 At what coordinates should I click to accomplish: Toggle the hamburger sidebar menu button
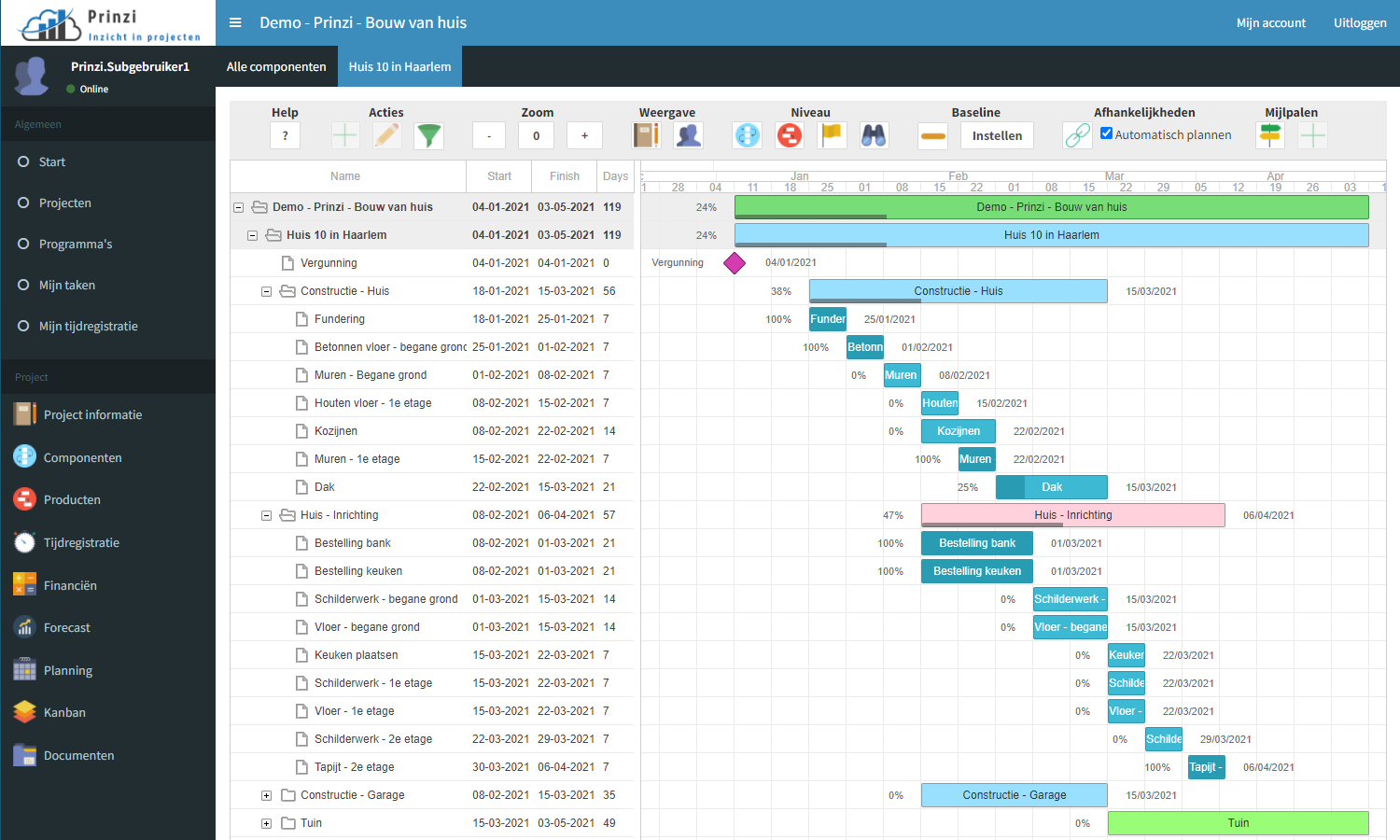click(x=235, y=22)
